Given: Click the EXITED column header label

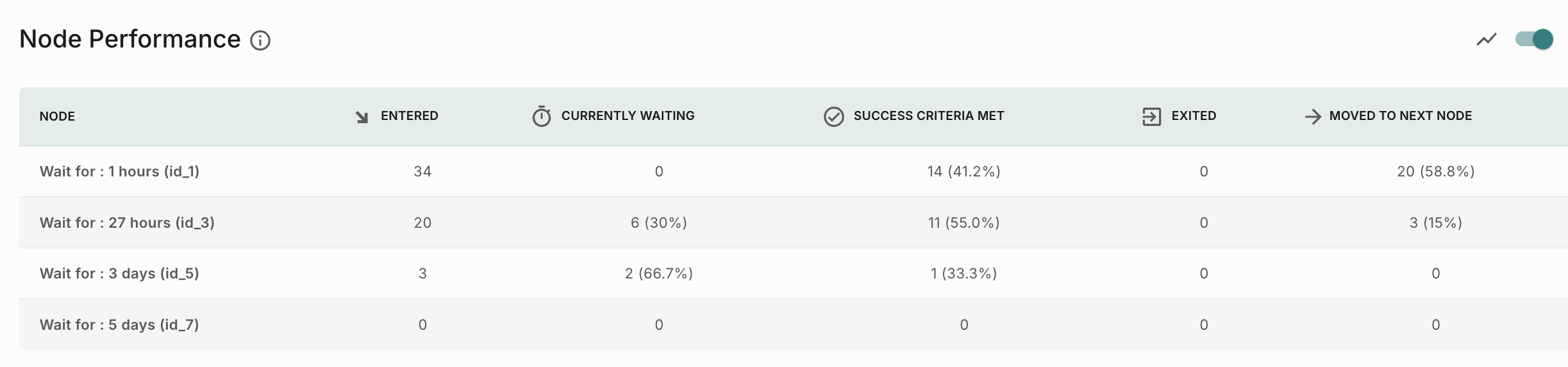Looking at the screenshot, I should tap(1194, 116).
